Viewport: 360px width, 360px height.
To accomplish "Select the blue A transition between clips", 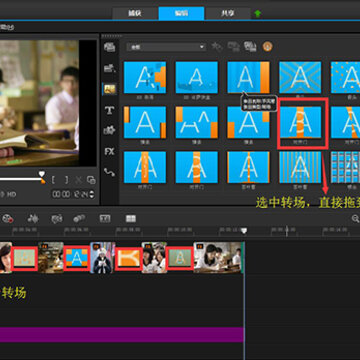I will (x=77, y=258).
